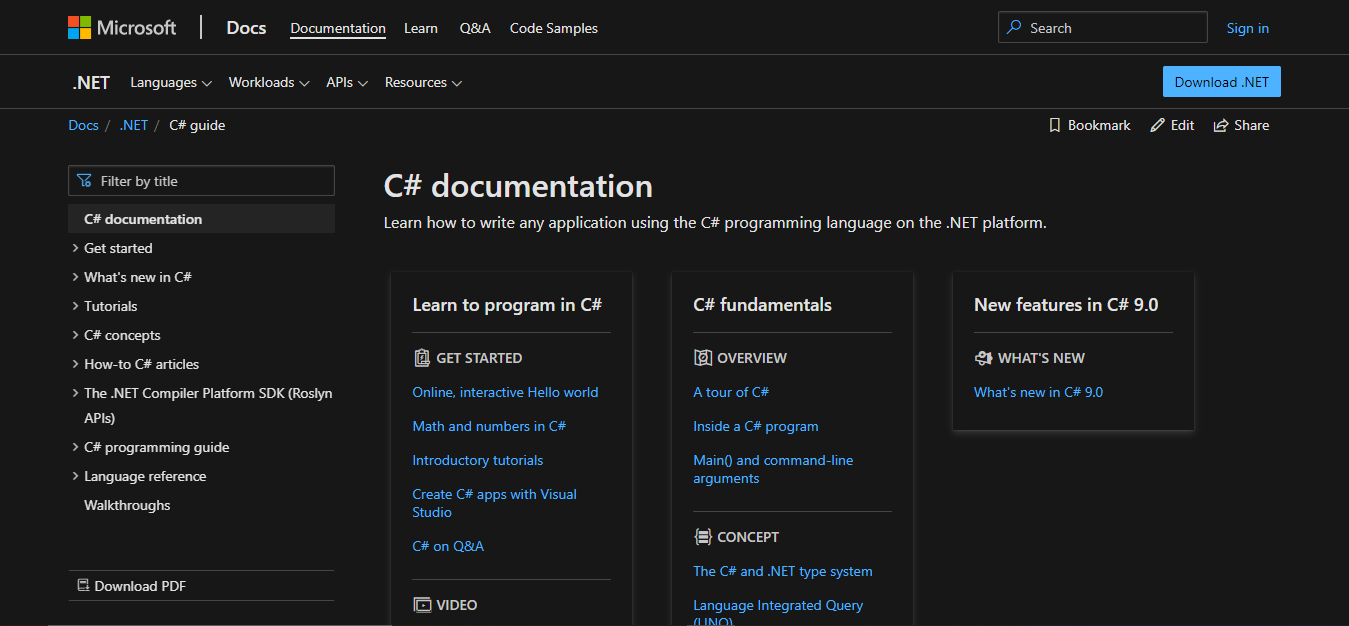1349x626 pixels.
Task: Open the Documentation tab
Action: tap(338, 28)
